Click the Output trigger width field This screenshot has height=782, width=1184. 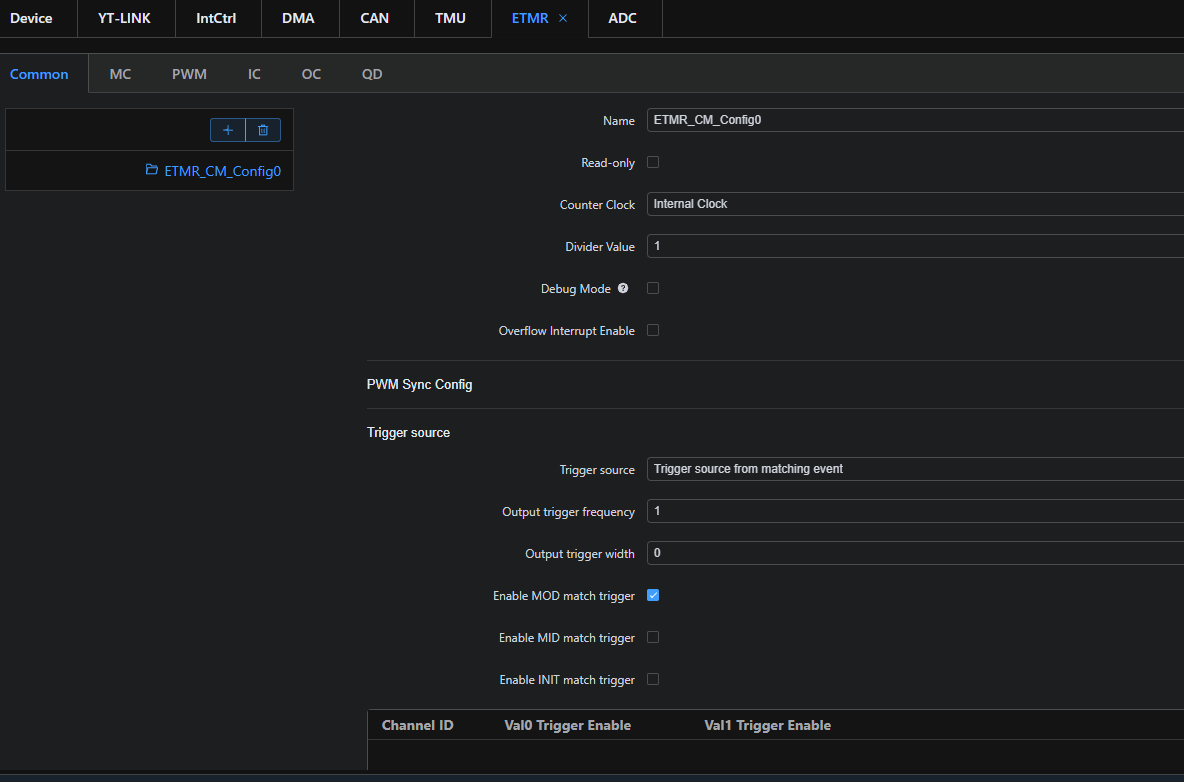click(x=915, y=553)
